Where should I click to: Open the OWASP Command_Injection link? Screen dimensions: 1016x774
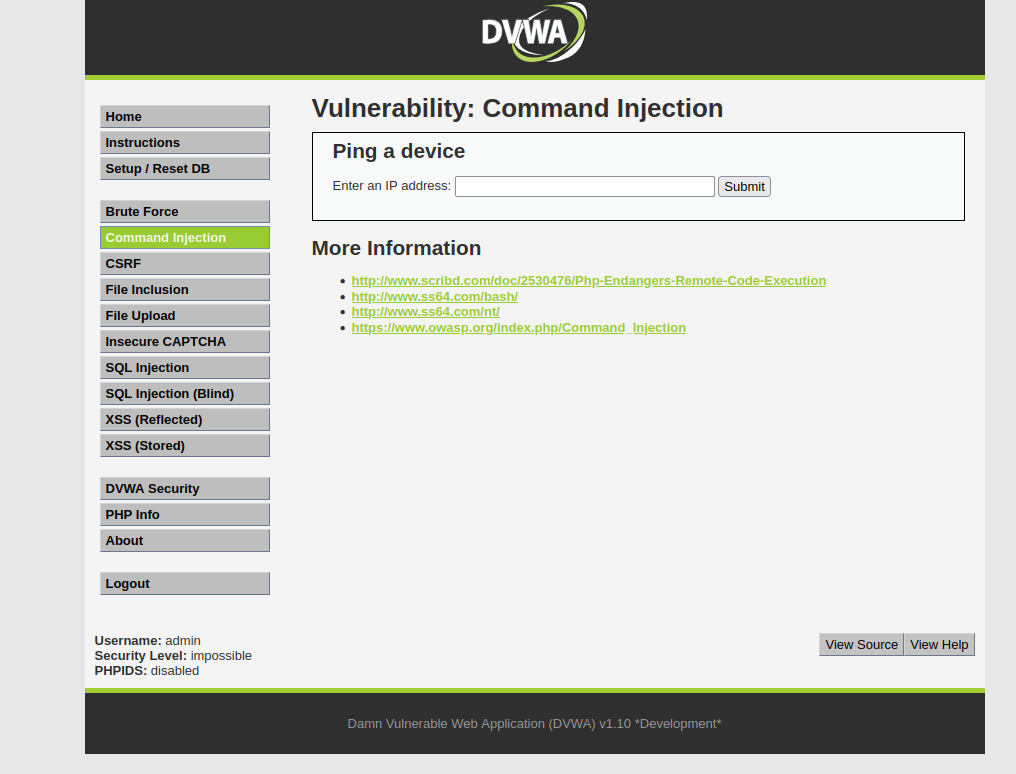tap(518, 328)
